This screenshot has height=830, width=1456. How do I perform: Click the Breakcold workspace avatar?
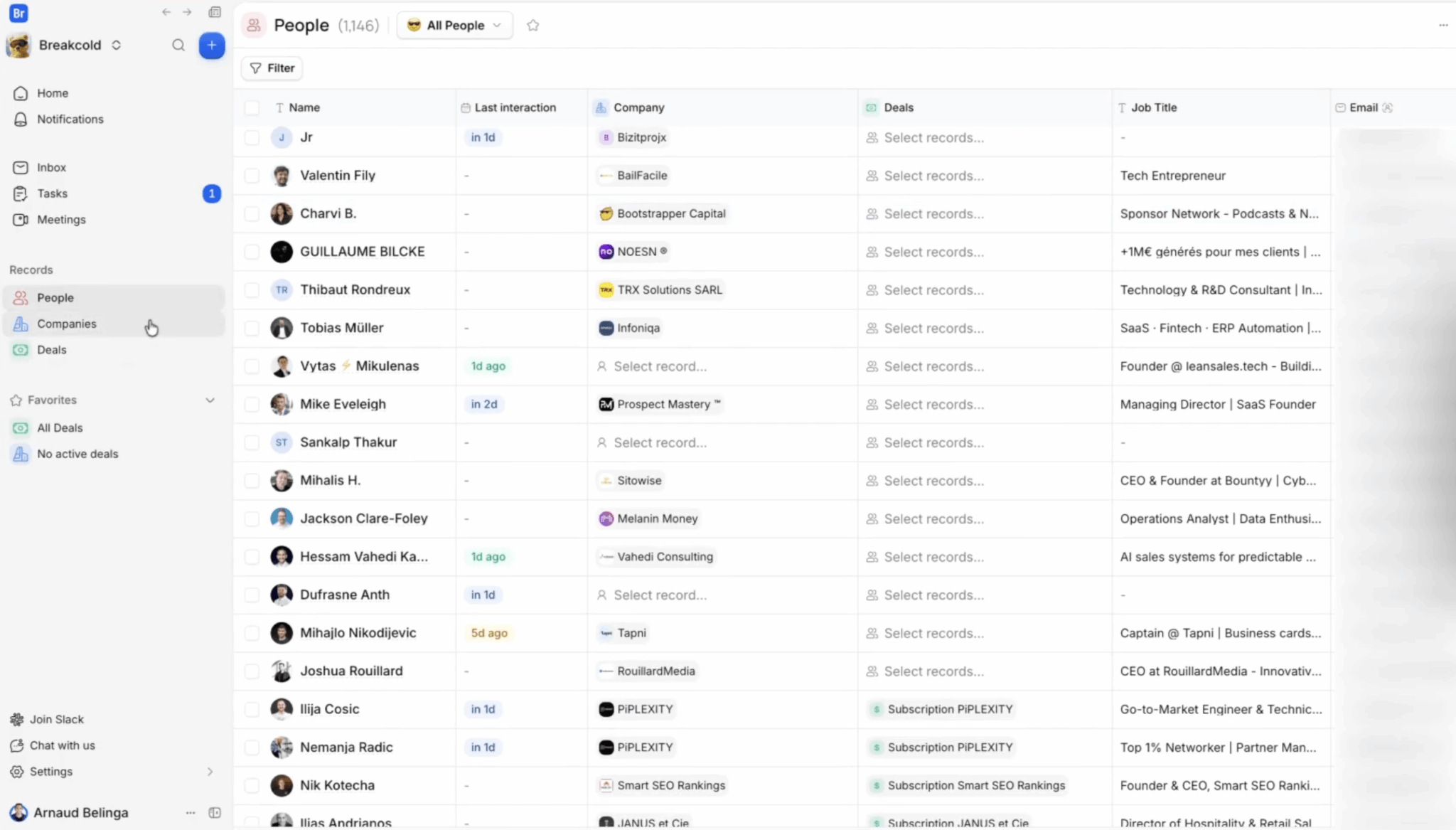(x=18, y=46)
